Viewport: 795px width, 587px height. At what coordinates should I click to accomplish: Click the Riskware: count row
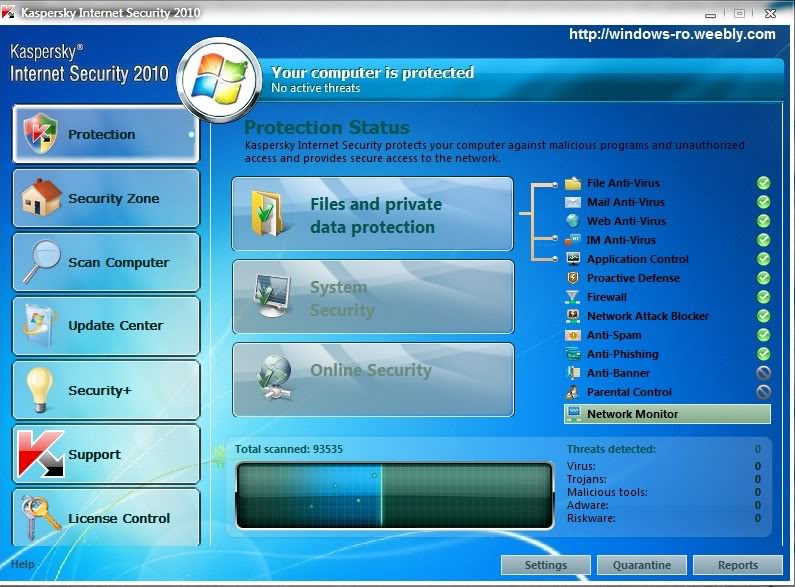(x=664, y=518)
